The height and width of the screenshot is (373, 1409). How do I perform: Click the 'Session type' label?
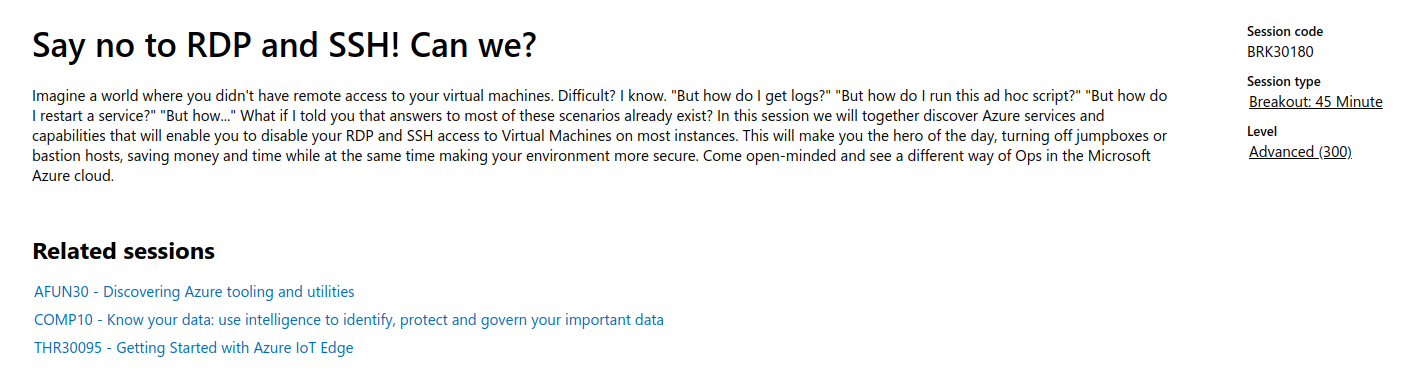coord(1284,82)
